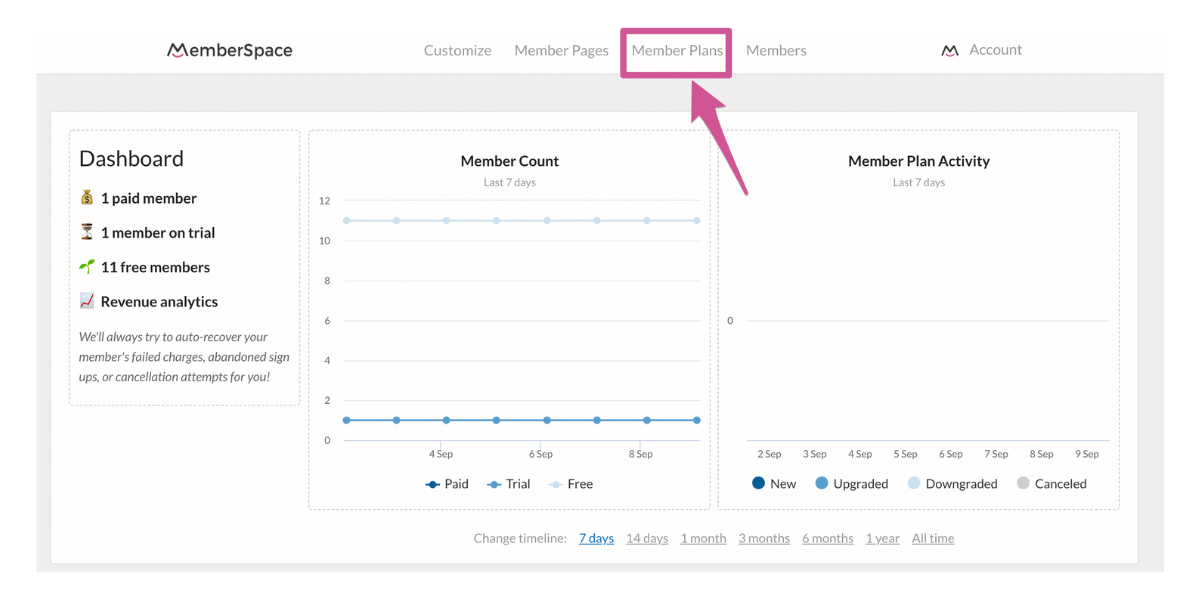Set timeline to 3 months
The height and width of the screenshot is (600, 1200).
pos(764,538)
